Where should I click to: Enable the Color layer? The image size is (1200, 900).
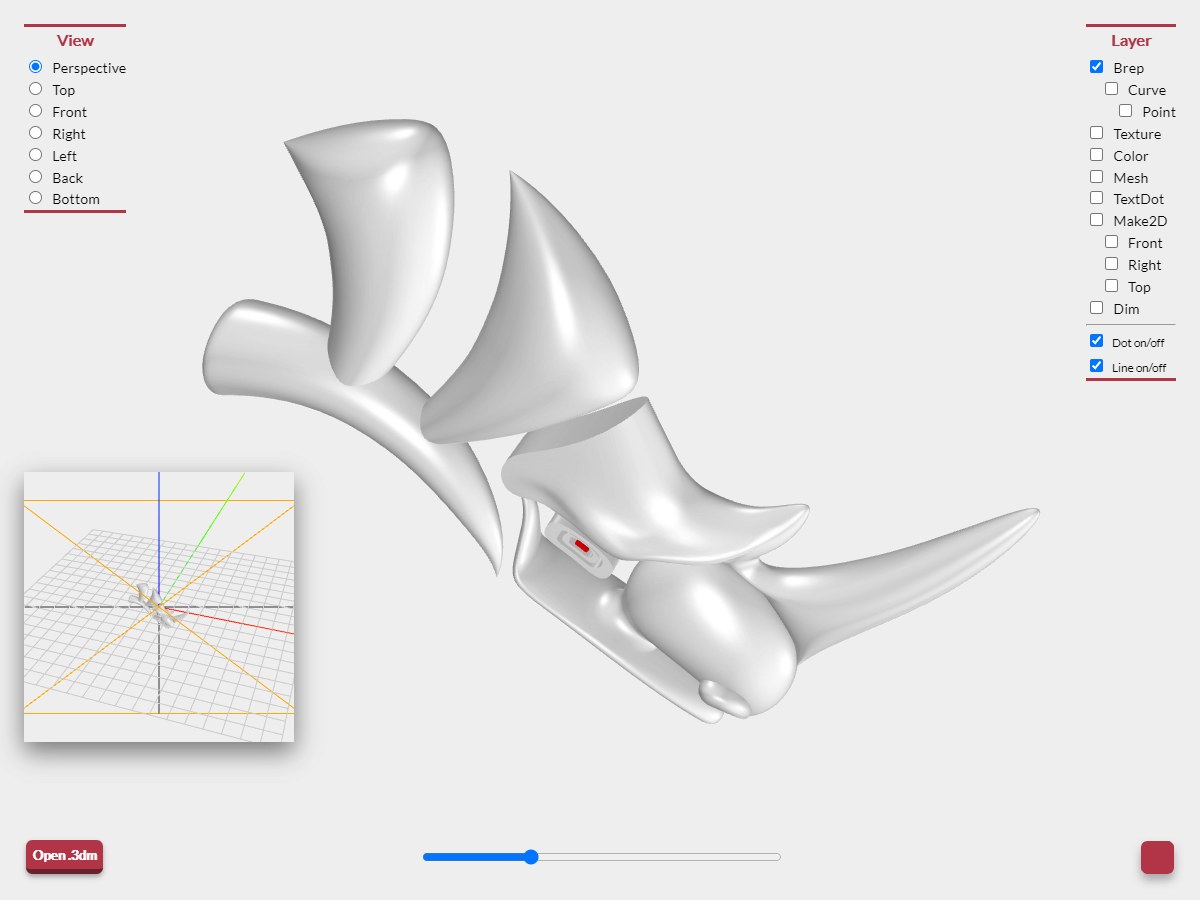coord(1096,154)
